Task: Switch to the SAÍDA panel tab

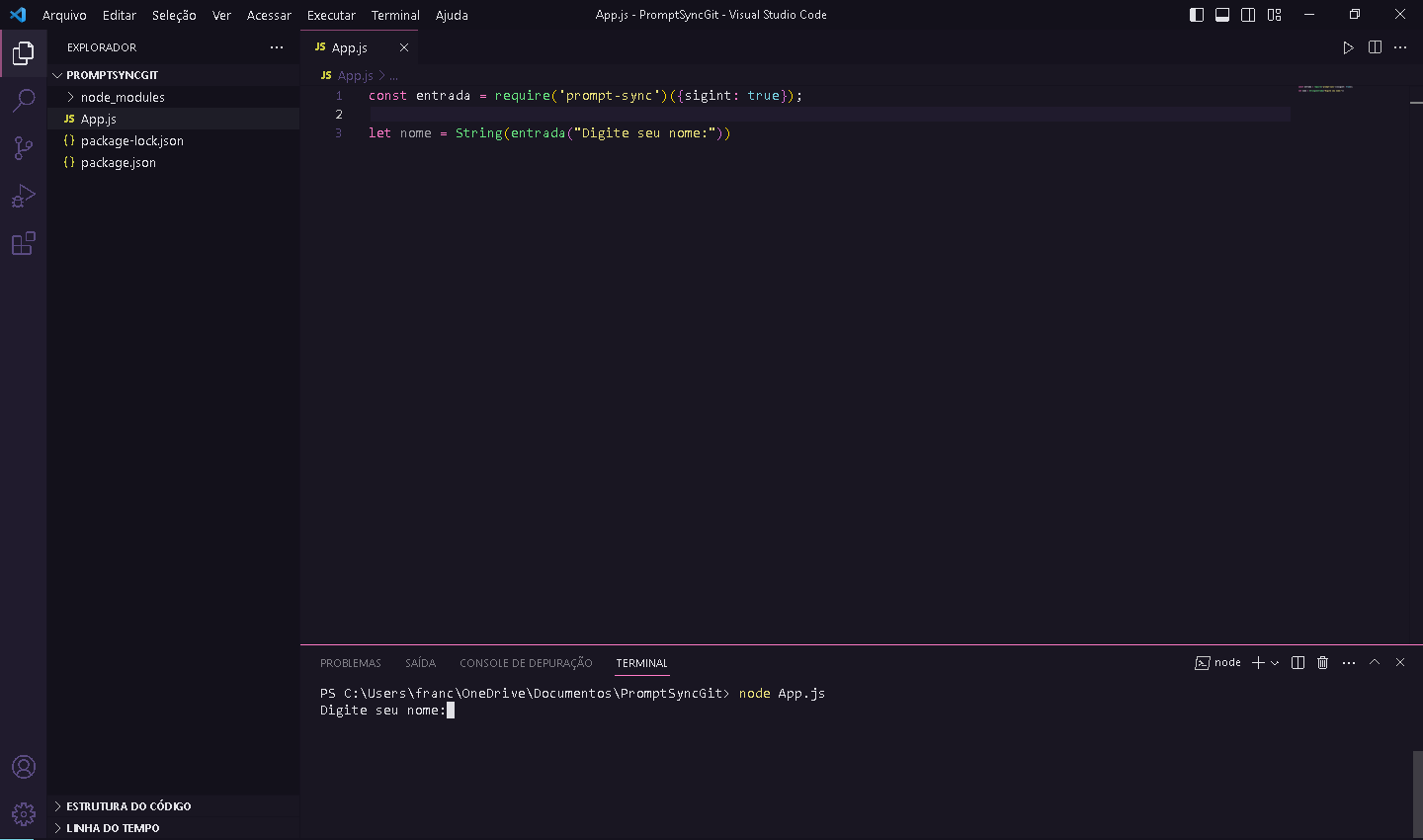Action: tap(420, 662)
